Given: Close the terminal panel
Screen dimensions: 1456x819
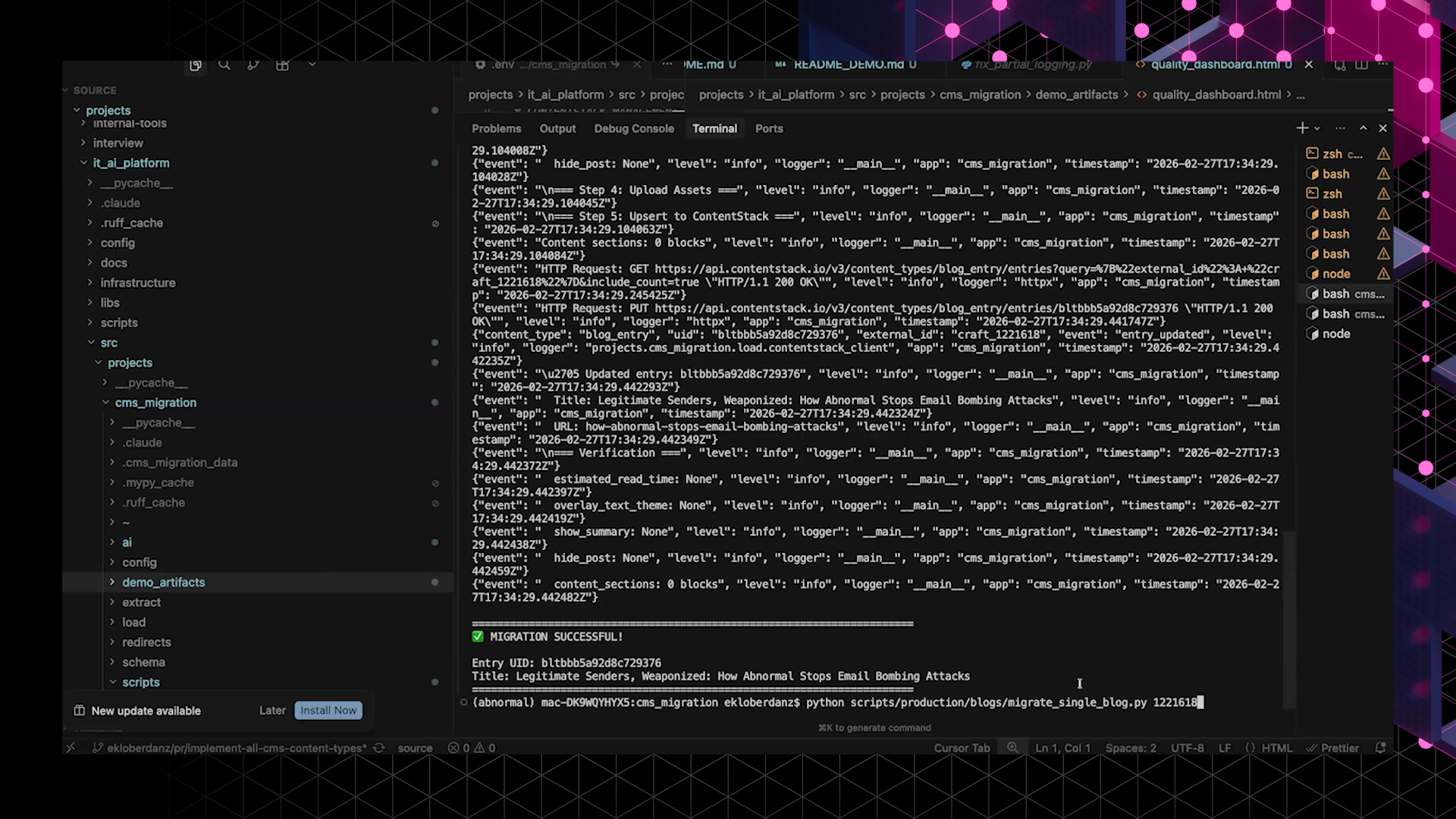Looking at the screenshot, I should (1382, 128).
